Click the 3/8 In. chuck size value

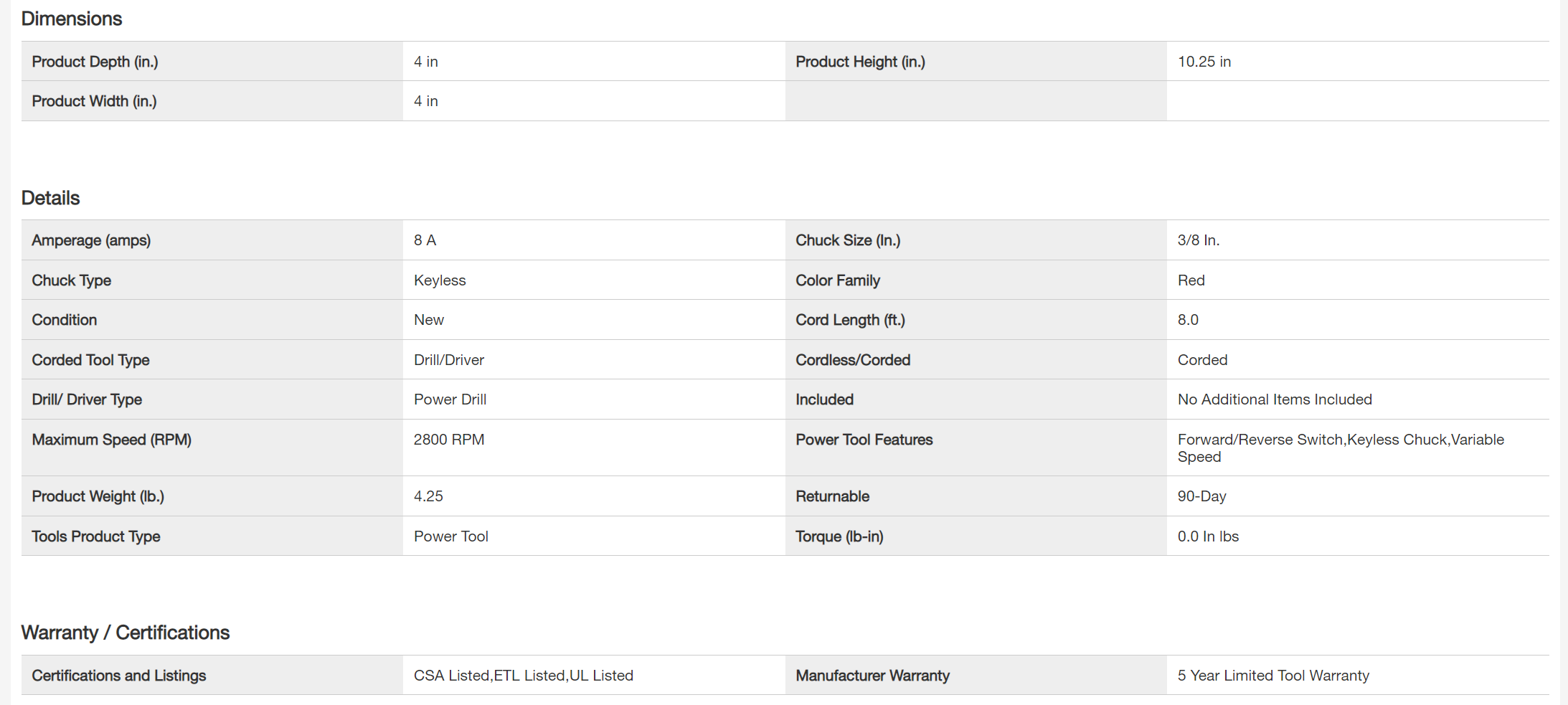(x=1198, y=240)
